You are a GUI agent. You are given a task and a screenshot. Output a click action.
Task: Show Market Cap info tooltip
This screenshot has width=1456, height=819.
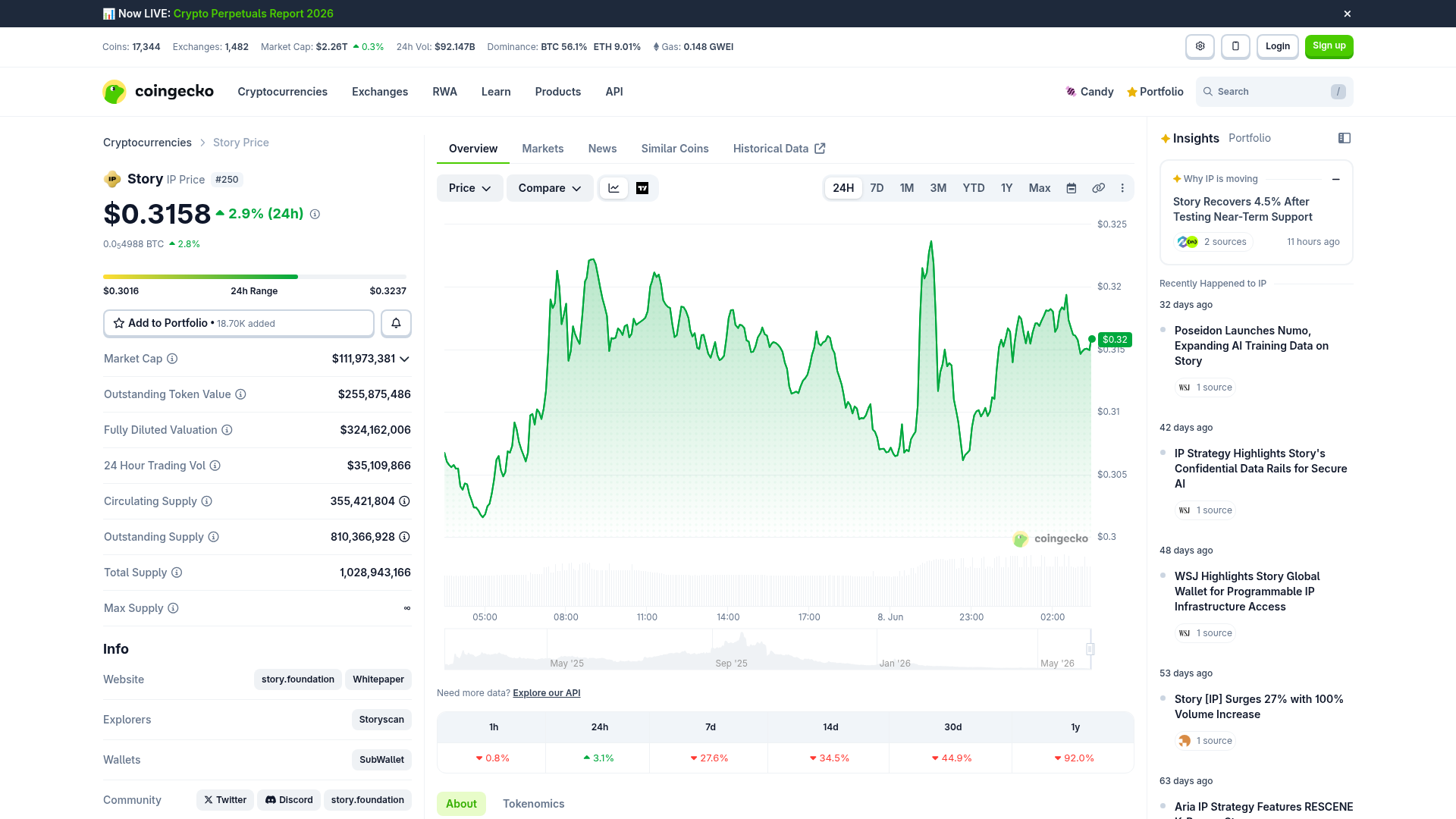coord(172,359)
